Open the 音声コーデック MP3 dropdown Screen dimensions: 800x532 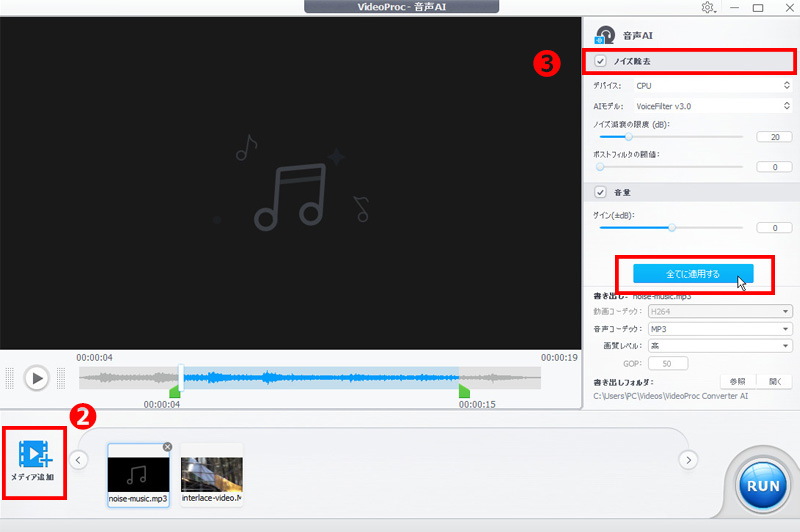pos(720,328)
